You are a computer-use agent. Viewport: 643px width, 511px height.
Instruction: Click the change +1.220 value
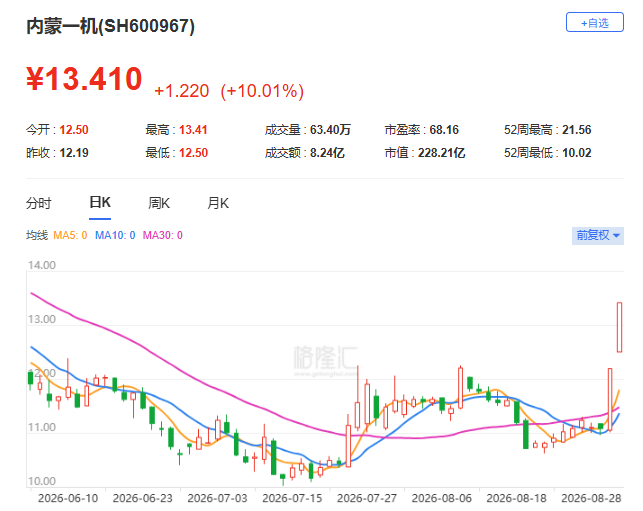tap(182, 91)
